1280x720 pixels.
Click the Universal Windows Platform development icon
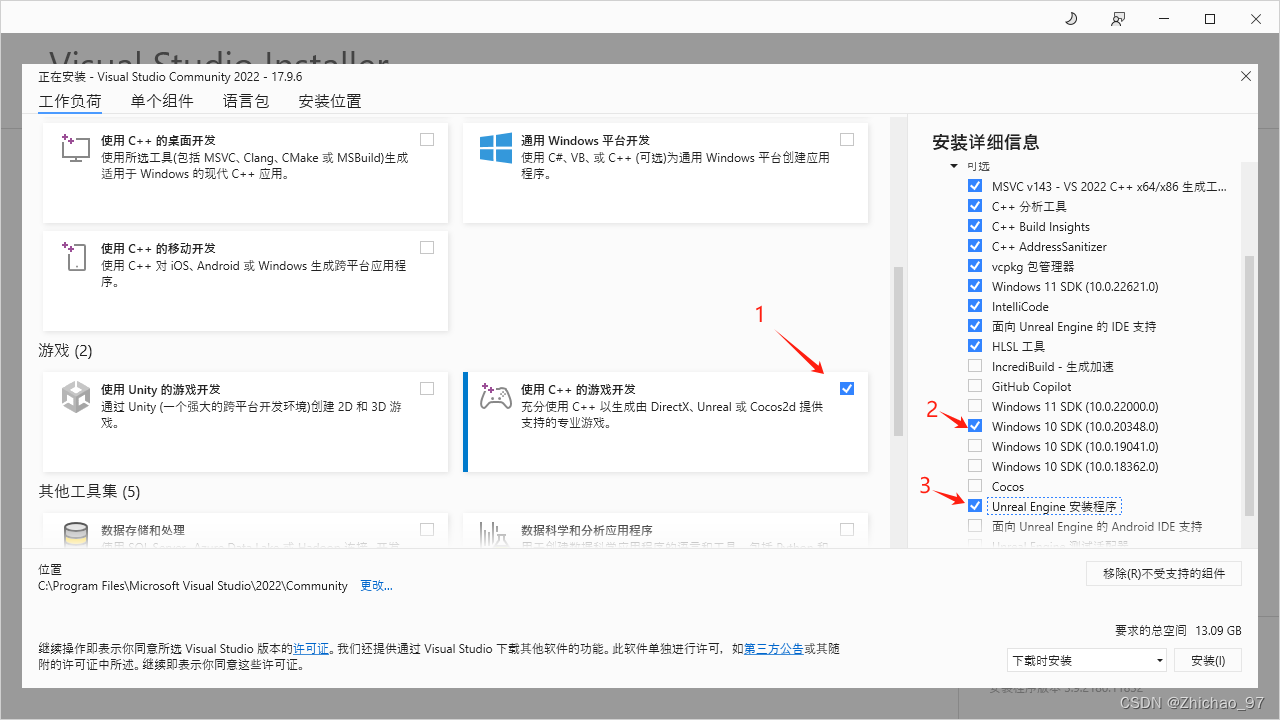click(x=496, y=148)
